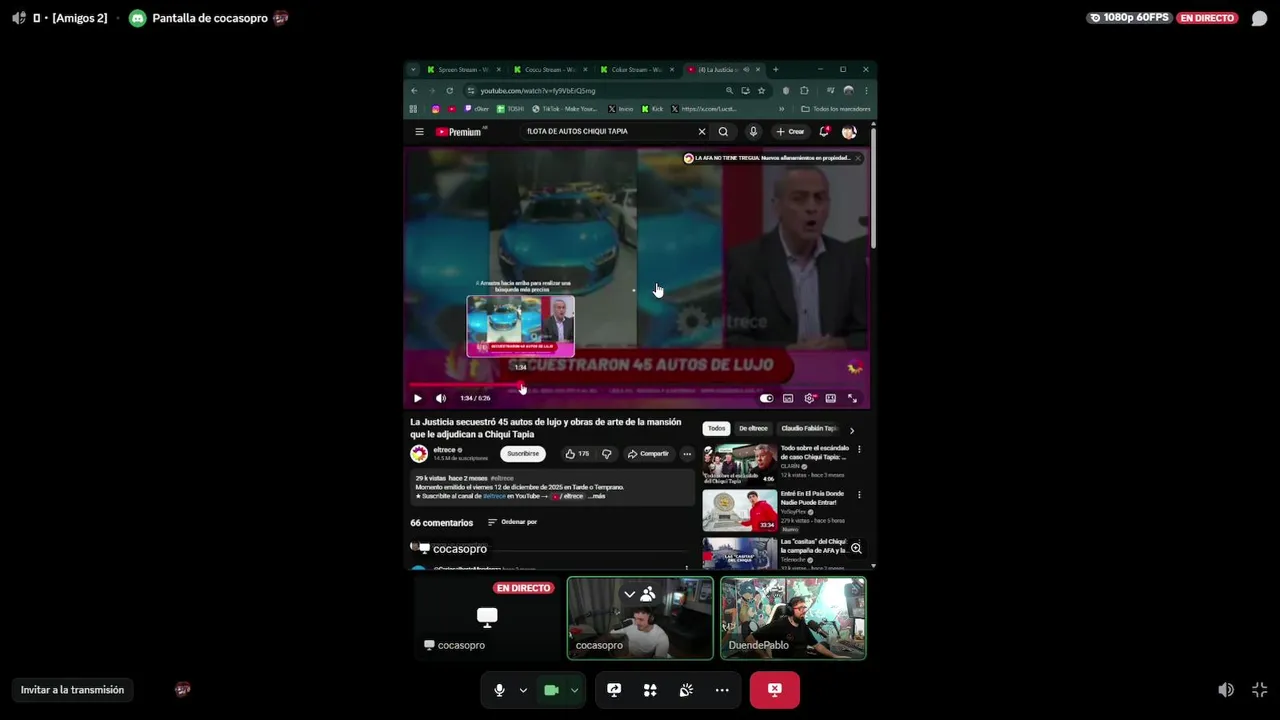Screen dimensions: 1280x720
Task: Select cocasopro webcam tile
Action: [x=640, y=618]
